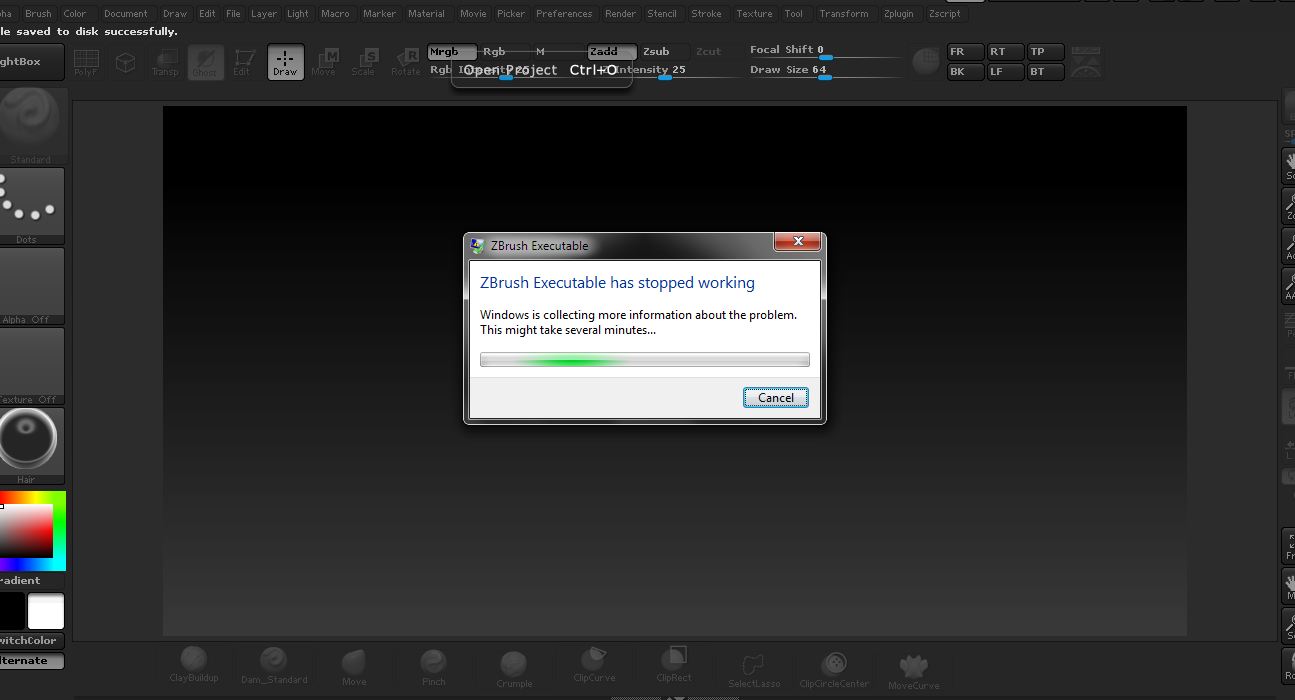Viewport: 1295px width, 700px height.
Task: Click the FR front view button
Action: [965, 52]
